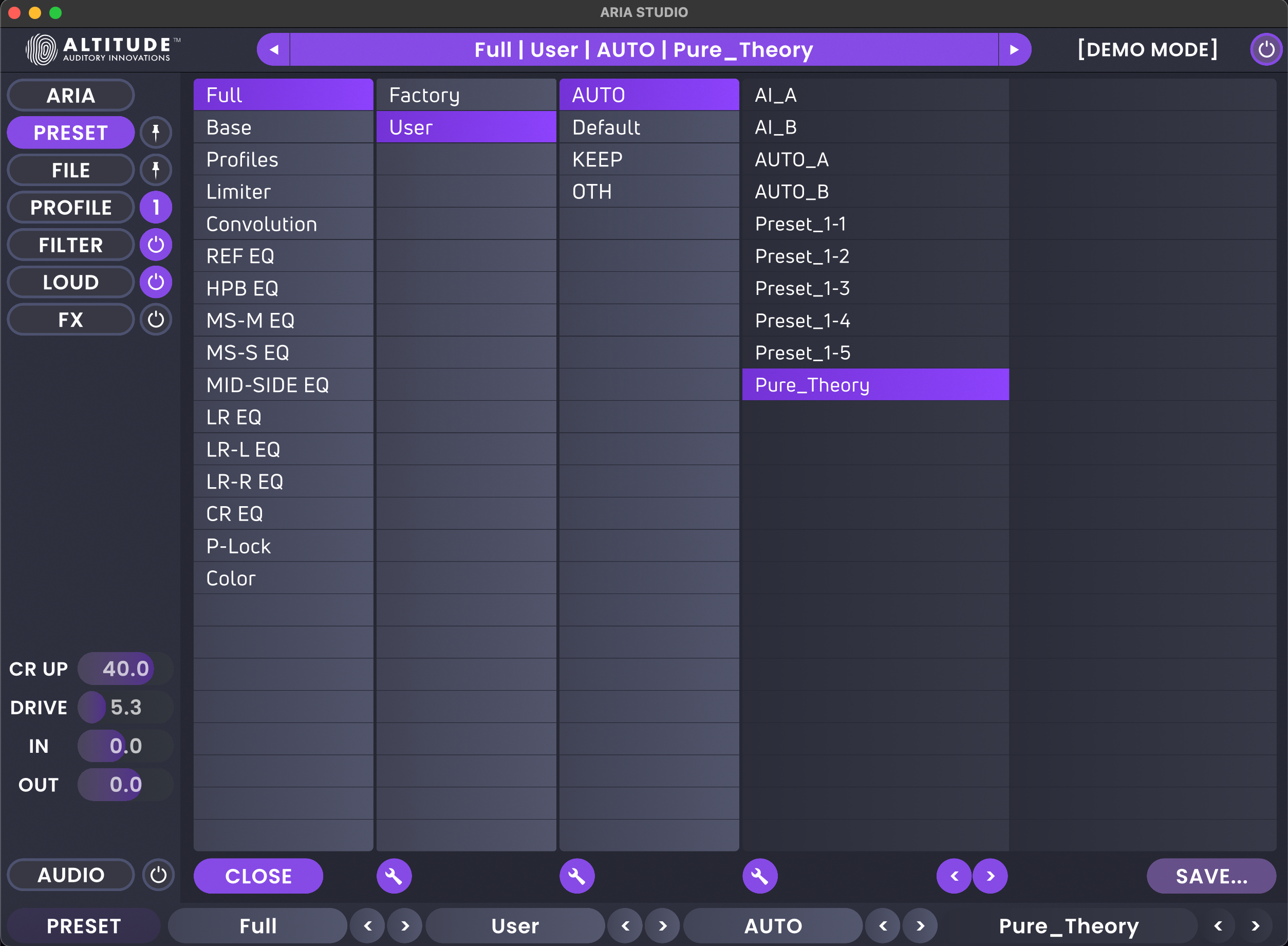1288x946 pixels.
Task: Adjust the DRIVE slider
Action: point(125,707)
